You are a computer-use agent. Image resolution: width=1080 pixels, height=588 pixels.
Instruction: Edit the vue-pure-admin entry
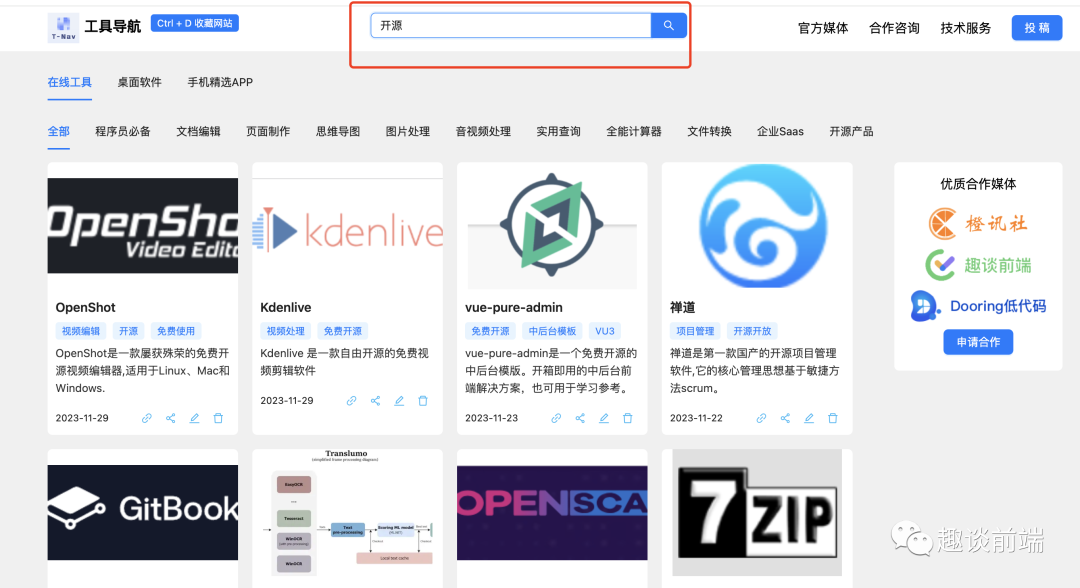[603, 418]
